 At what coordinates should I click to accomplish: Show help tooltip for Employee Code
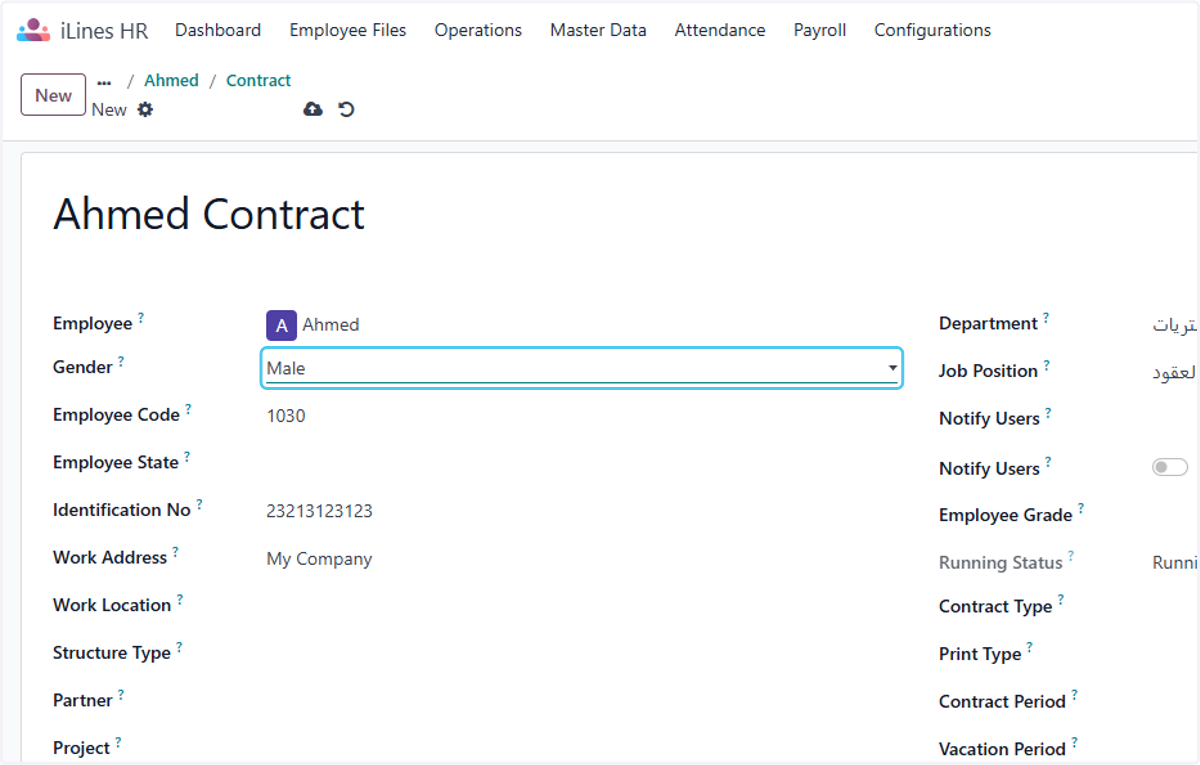coord(188,409)
